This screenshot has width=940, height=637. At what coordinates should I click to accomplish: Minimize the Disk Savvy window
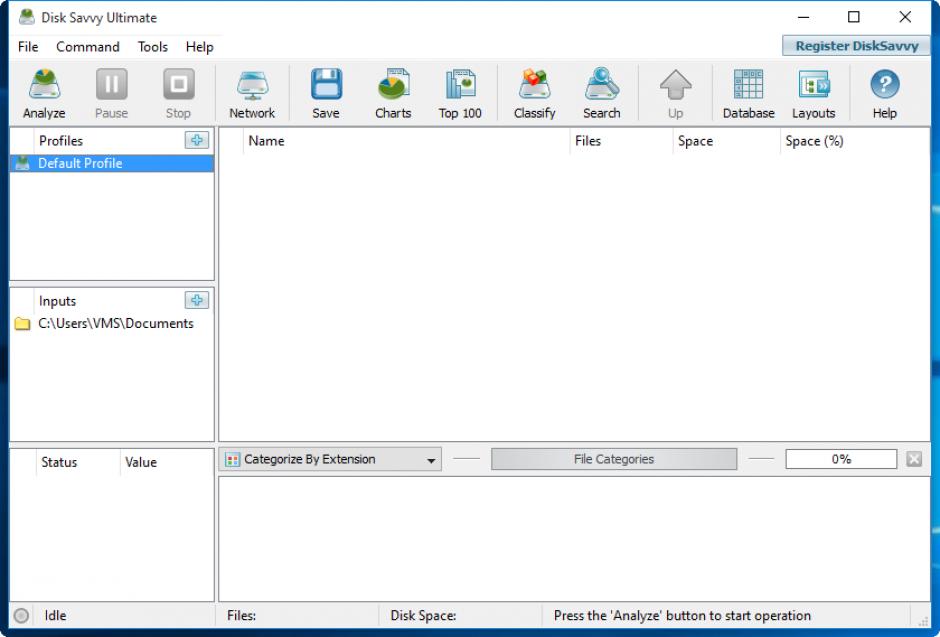(804, 17)
